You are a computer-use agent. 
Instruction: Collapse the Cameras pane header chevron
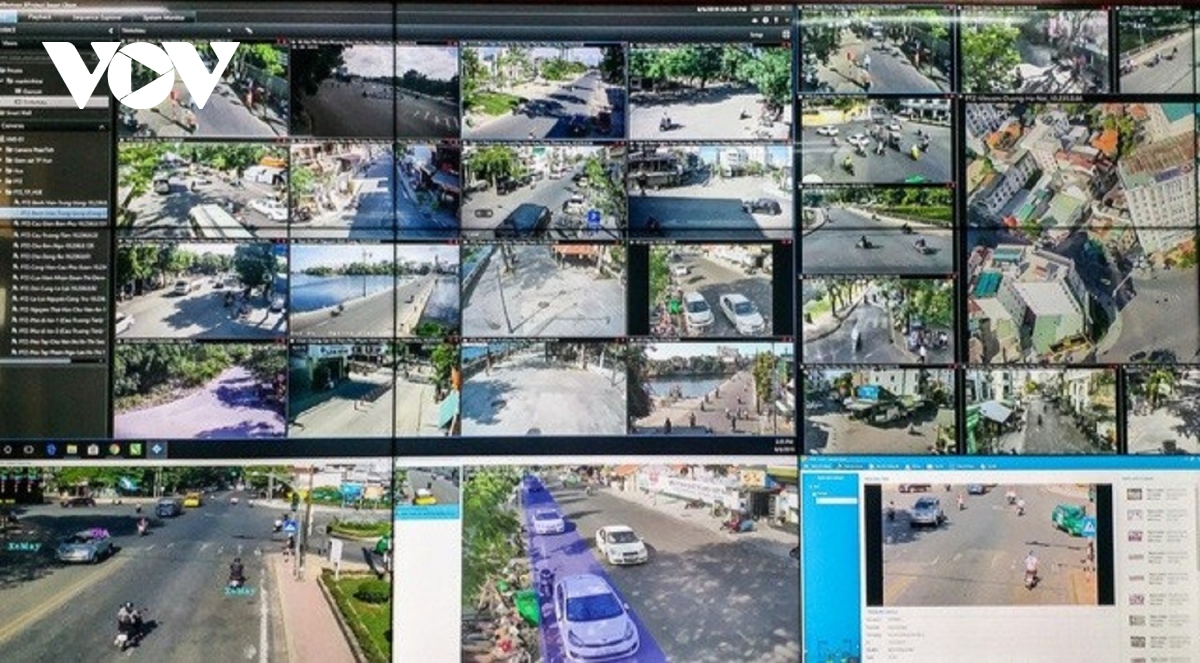(102, 127)
